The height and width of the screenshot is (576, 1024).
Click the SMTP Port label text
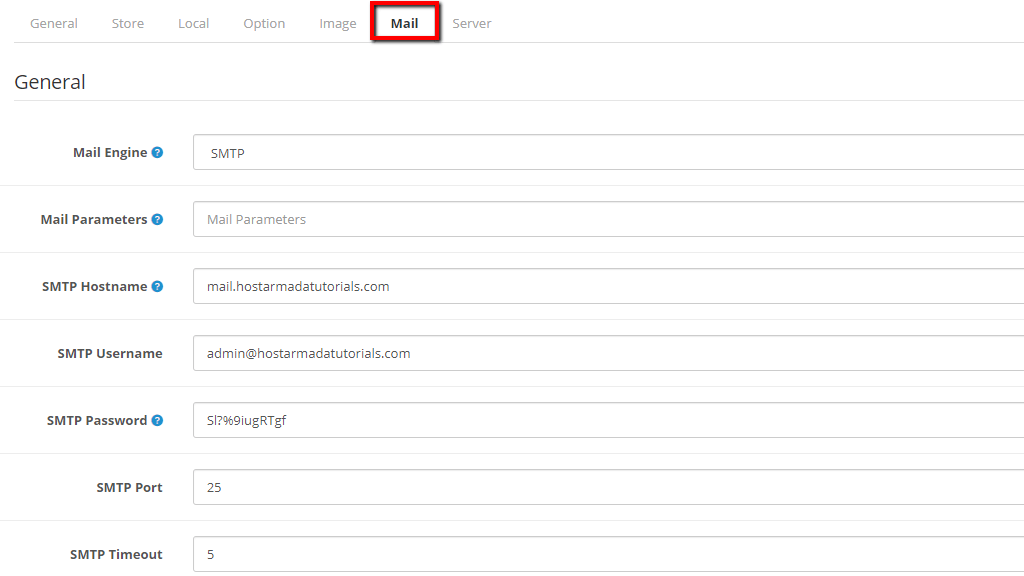click(x=129, y=488)
